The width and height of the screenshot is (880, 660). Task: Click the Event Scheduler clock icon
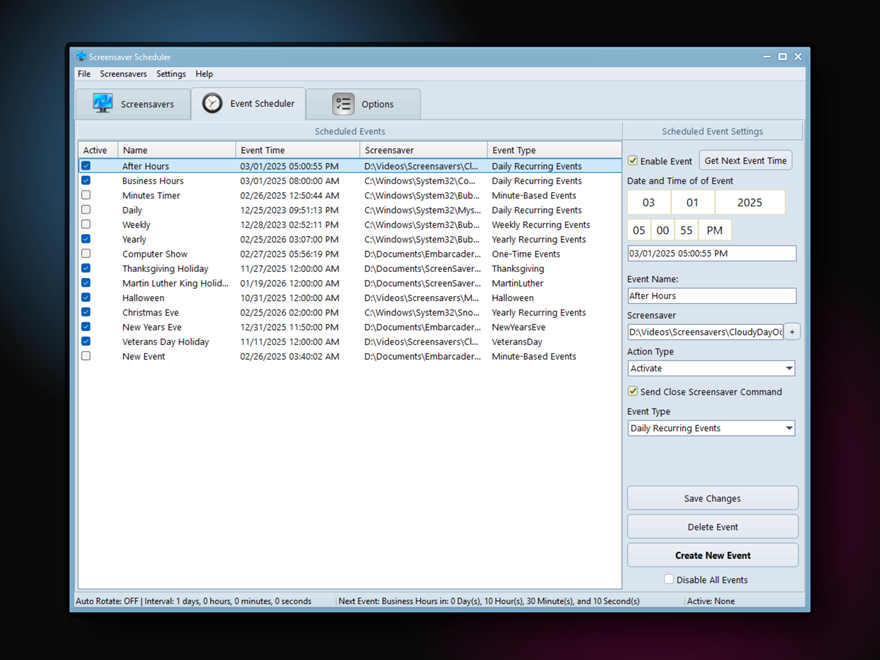[x=212, y=103]
